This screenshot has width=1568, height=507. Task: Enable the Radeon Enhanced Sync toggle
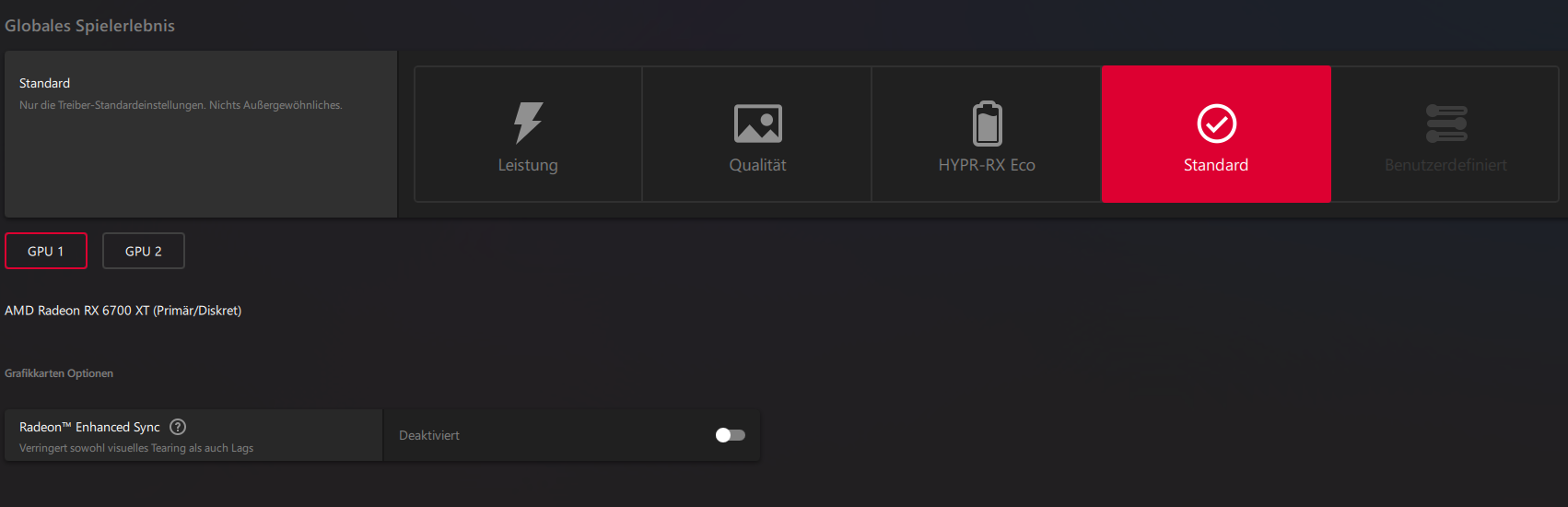(731, 435)
